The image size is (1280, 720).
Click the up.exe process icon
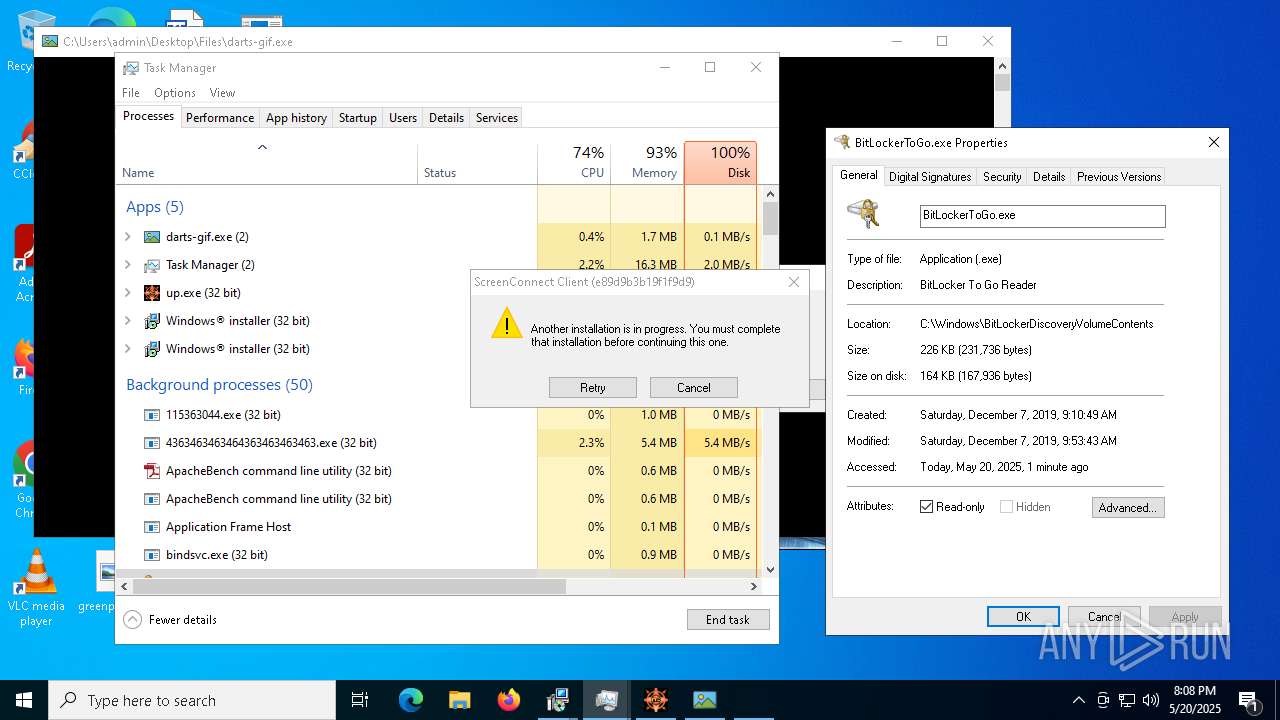coord(152,293)
